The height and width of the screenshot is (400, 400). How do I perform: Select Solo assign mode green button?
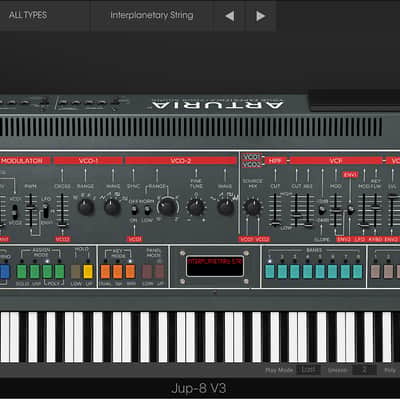22,272
